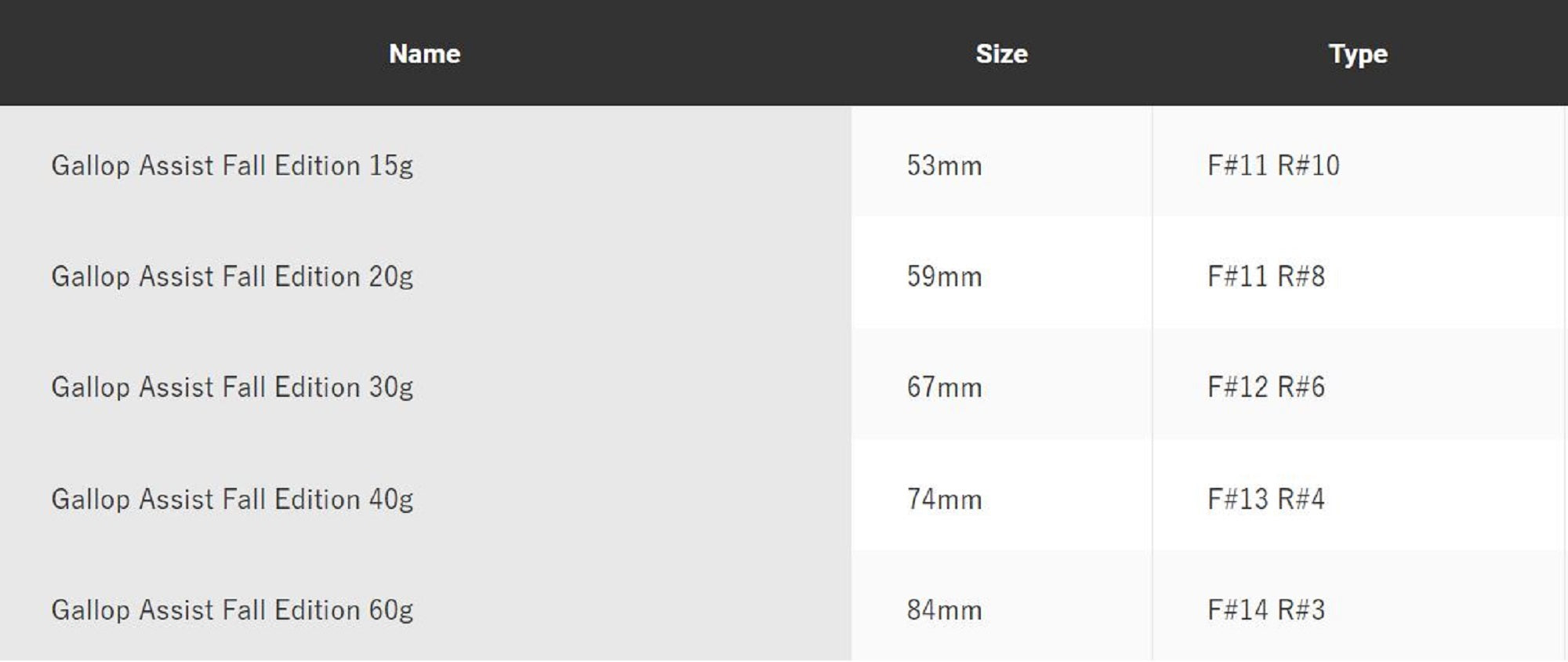Click the R#3 text in Type column

tap(1301, 609)
